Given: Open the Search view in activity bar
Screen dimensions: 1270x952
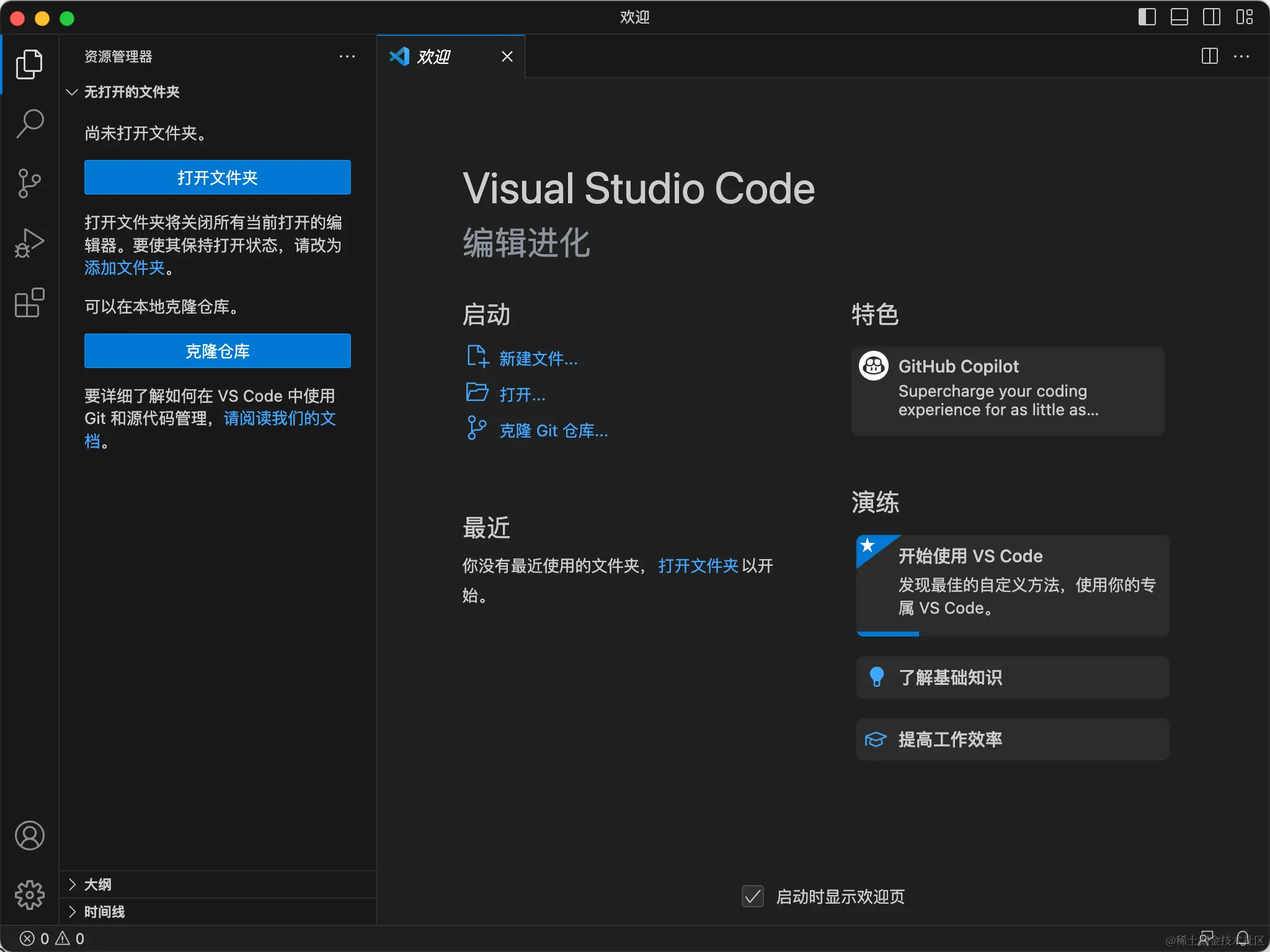Looking at the screenshot, I should click(x=29, y=123).
